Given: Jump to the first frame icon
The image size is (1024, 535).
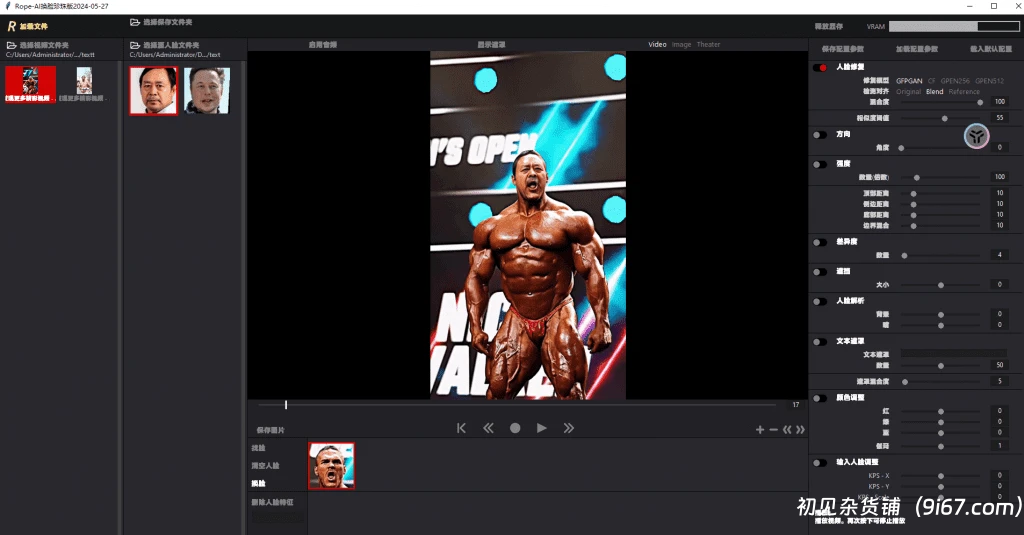Looking at the screenshot, I should point(461,428).
